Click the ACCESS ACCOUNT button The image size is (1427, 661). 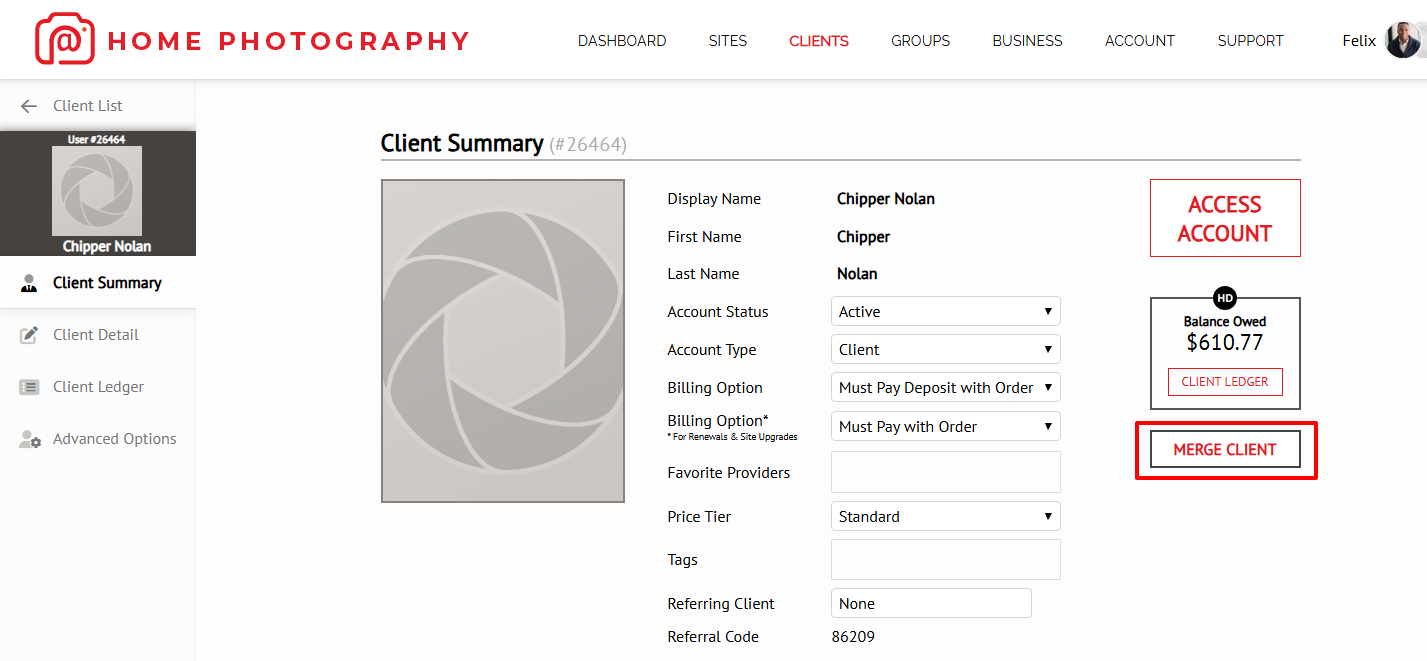tap(1225, 218)
